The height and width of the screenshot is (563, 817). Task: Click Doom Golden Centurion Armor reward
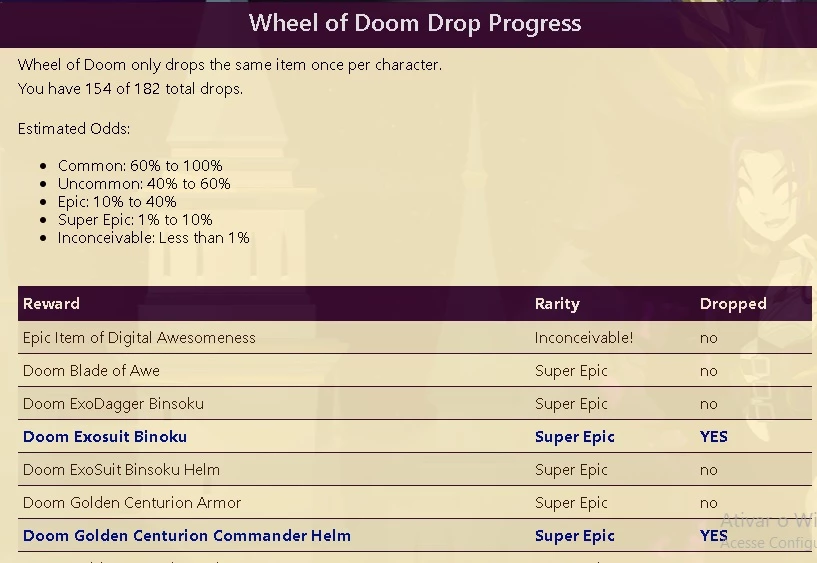click(x=132, y=503)
